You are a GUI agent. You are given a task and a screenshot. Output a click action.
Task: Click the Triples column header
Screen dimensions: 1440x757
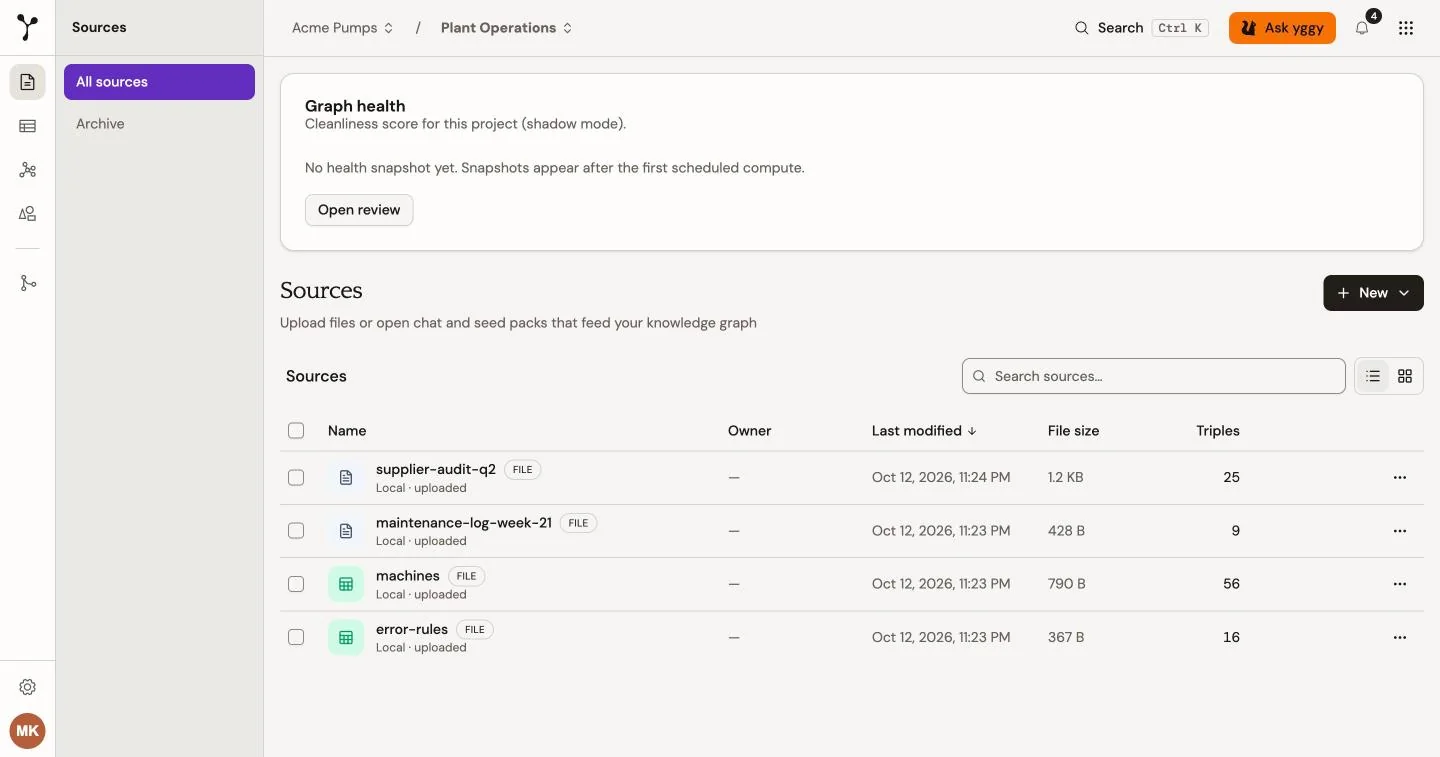(1218, 431)
